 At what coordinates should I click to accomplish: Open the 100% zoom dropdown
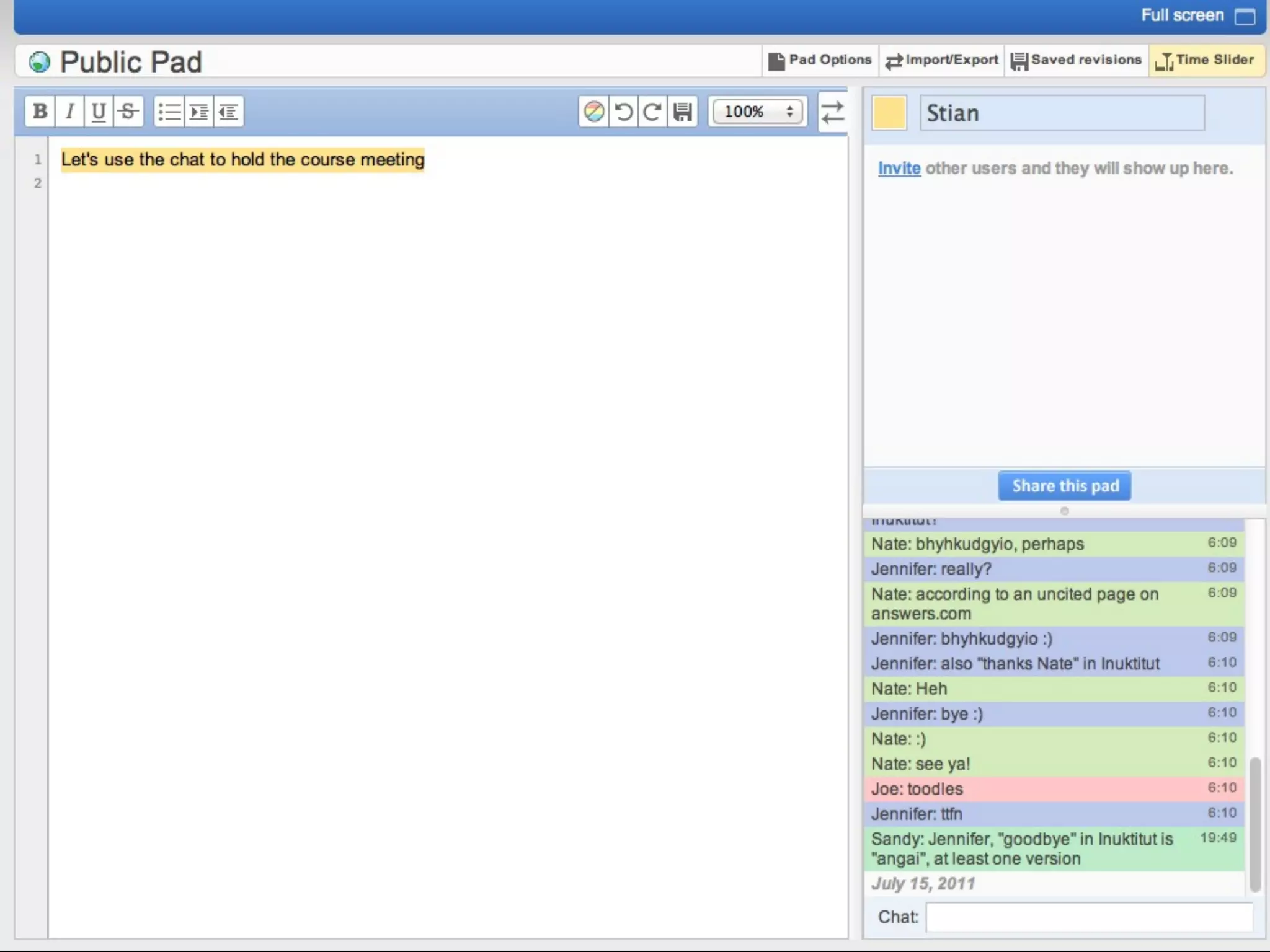758,112
